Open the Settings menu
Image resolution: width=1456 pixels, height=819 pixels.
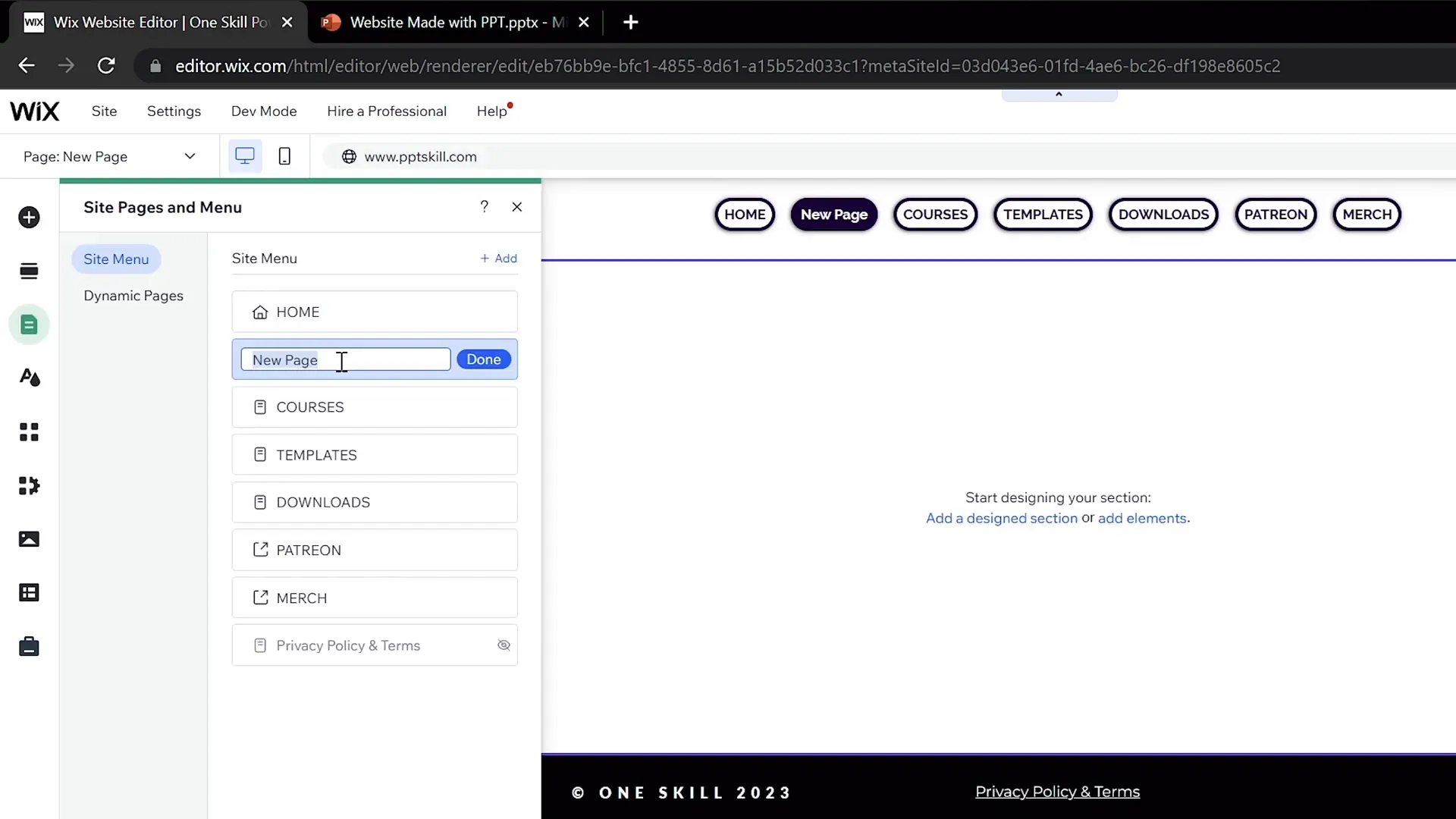pyautogui.click(x=174, y=111)
